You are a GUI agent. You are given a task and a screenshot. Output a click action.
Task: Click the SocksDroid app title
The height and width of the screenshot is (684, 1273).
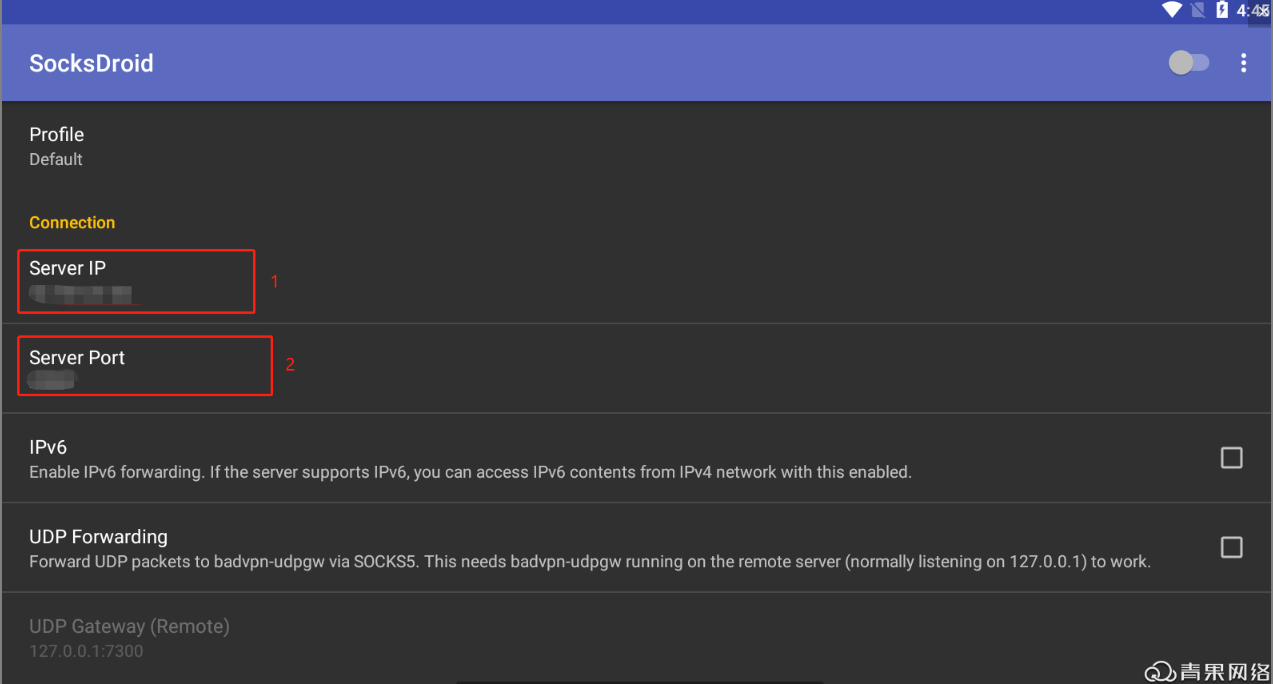tap(91, 63)
